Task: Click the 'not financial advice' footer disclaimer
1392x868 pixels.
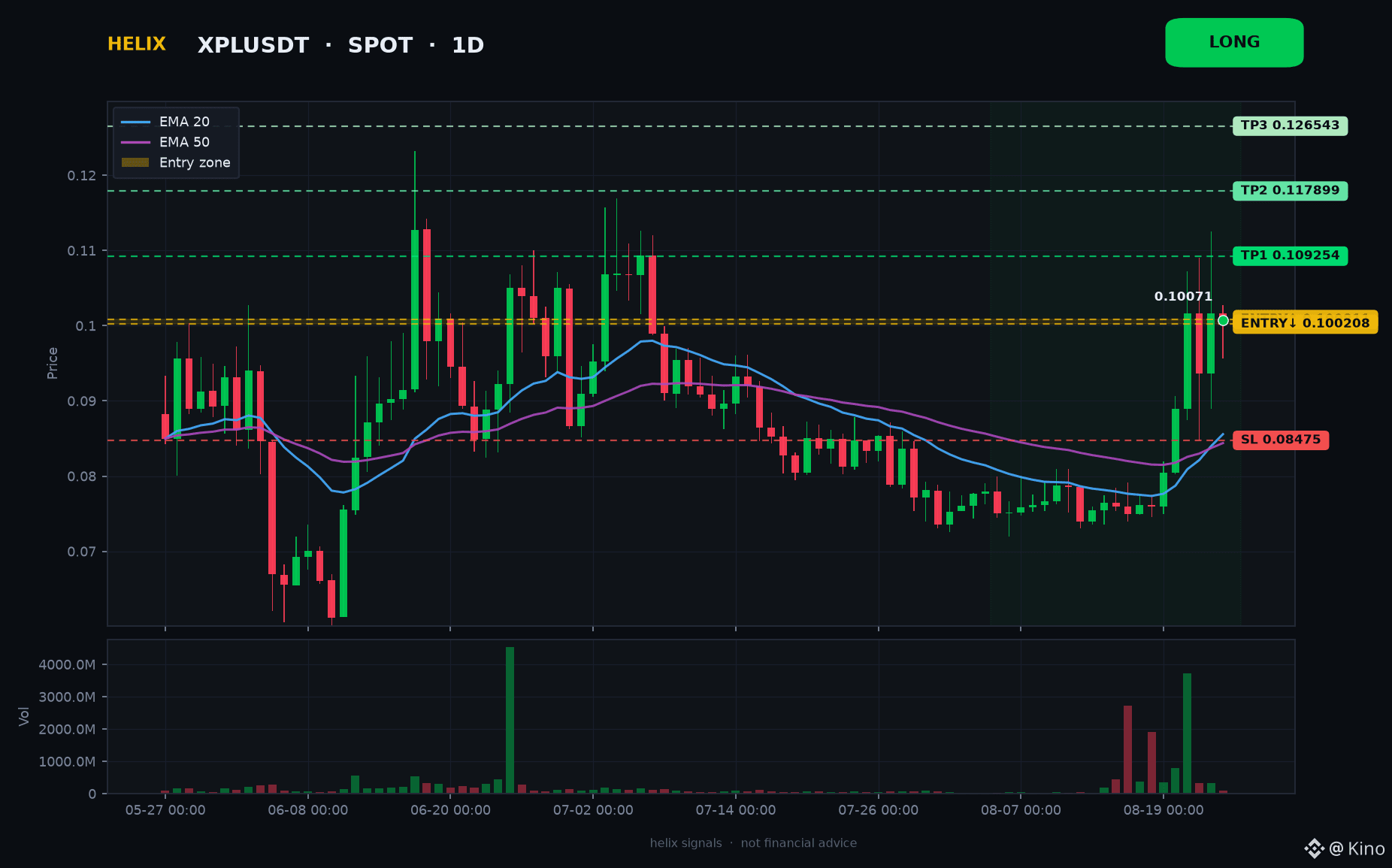Action: coord(798,843)
